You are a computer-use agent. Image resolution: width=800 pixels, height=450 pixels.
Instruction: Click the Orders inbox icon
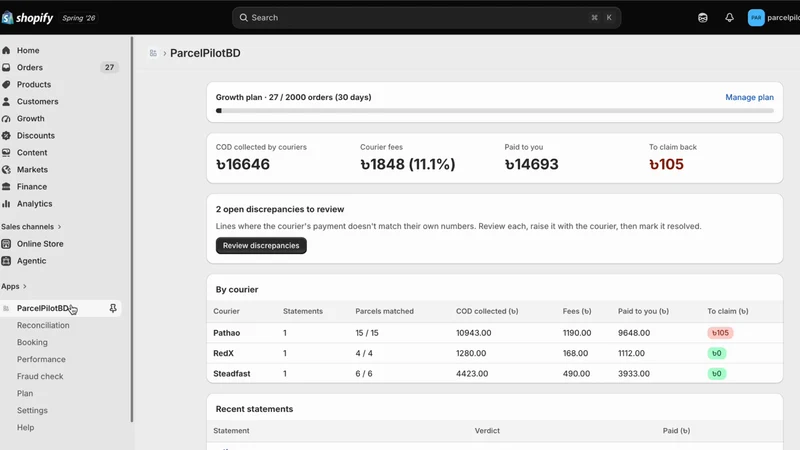pyautogui.click(x=6, y=67)
